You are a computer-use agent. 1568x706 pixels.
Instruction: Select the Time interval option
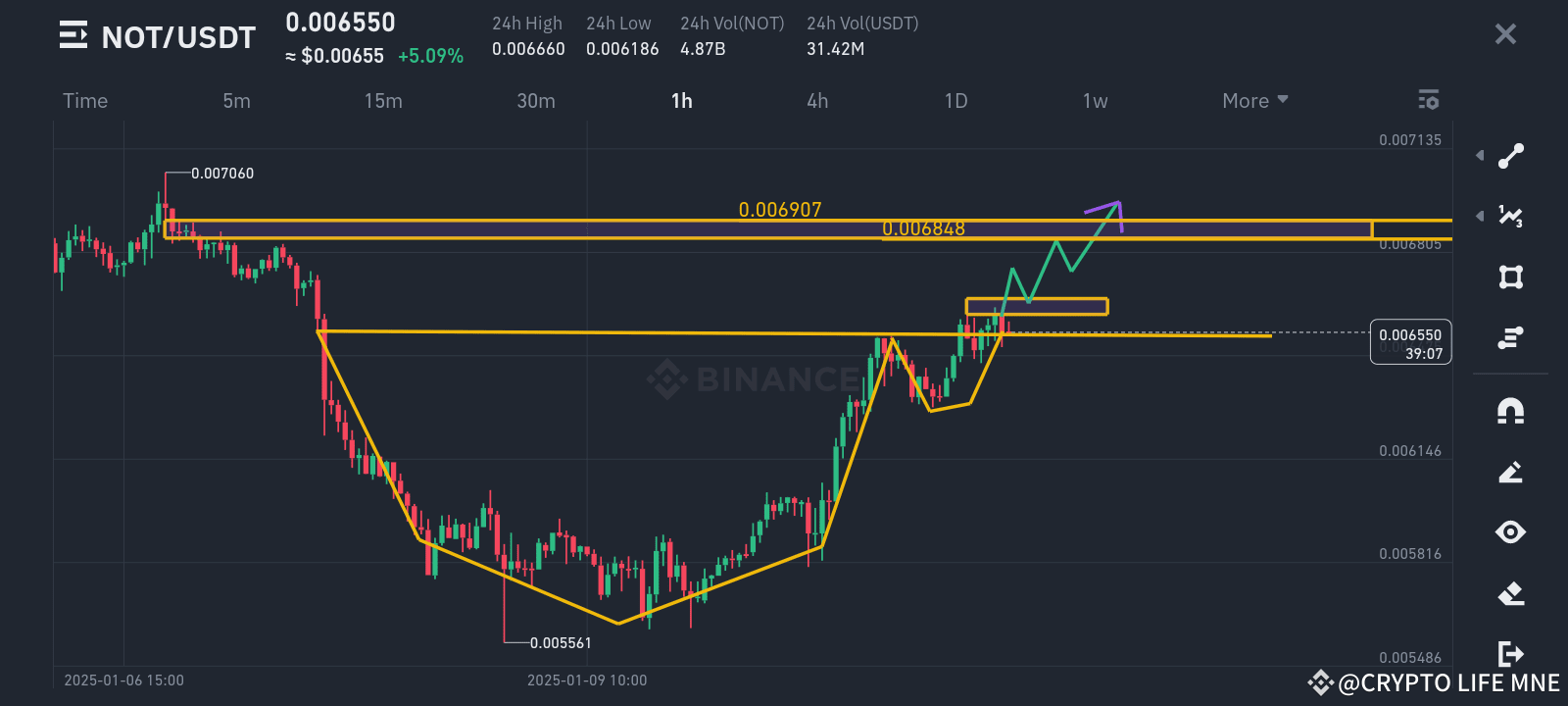[x=85, y=100]
